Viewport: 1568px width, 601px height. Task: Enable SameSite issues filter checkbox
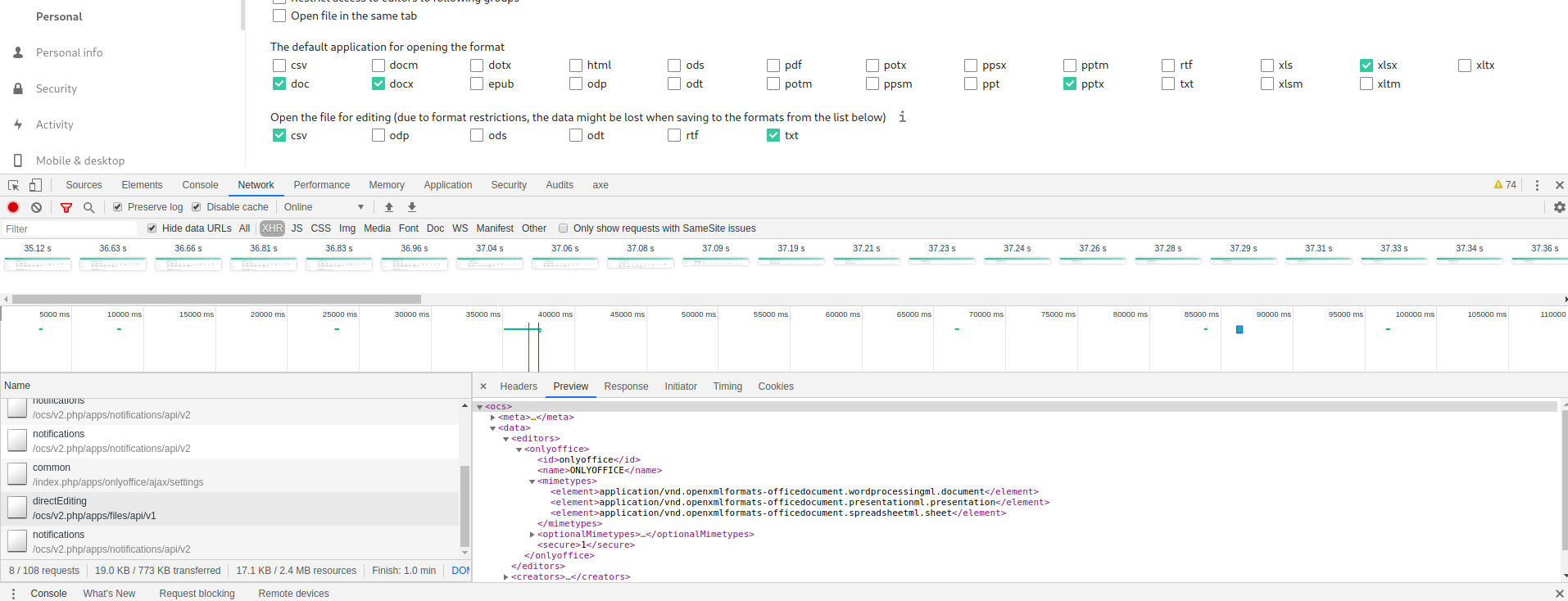coord(563,228)
